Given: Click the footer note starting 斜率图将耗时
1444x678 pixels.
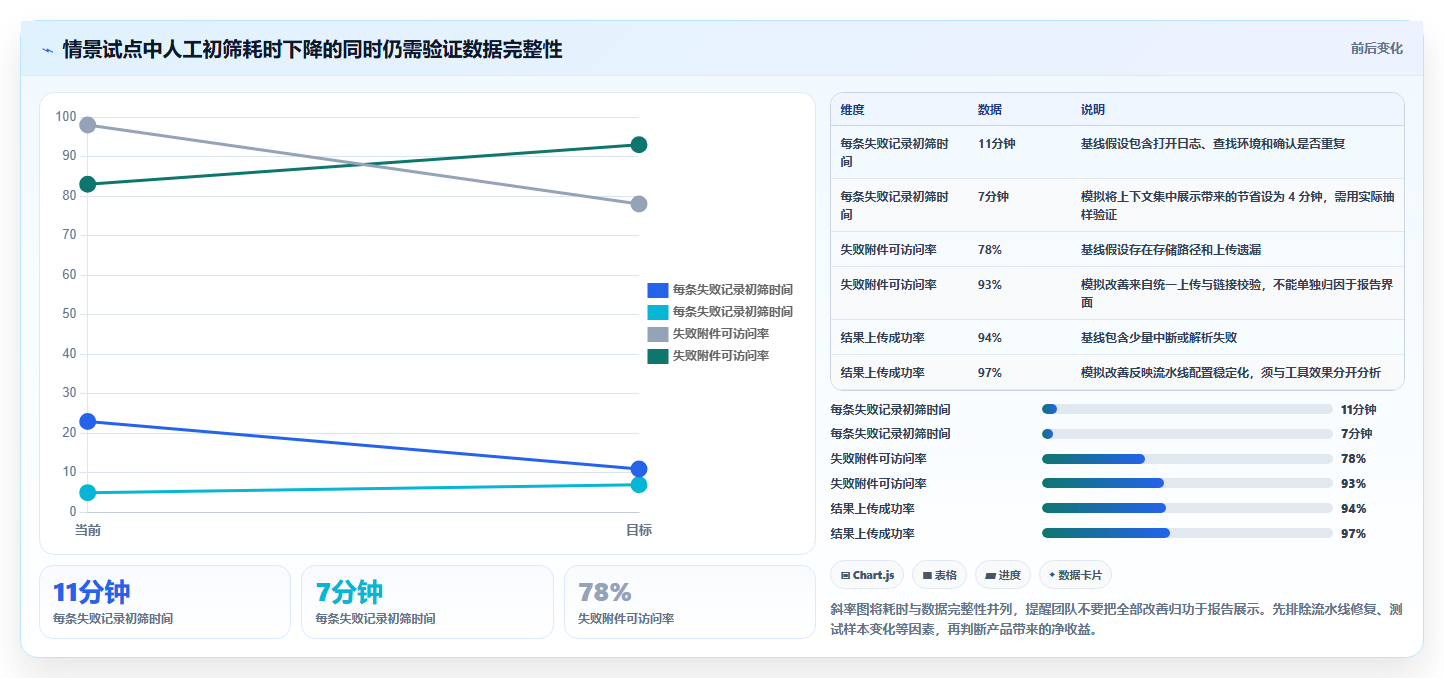Looking at the screenshot, I should [x=1117, y=619].
